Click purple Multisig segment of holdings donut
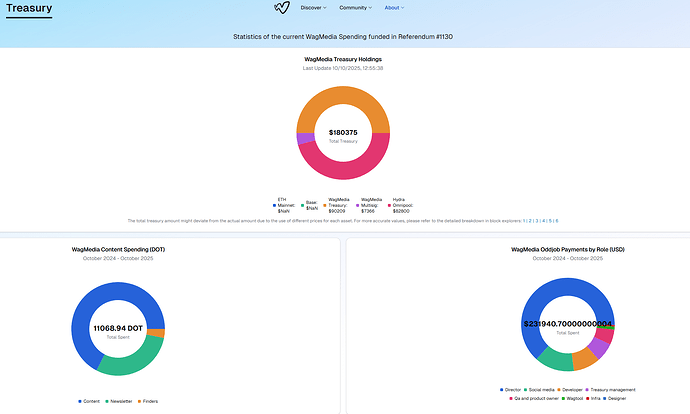 (x=305, y=139)
